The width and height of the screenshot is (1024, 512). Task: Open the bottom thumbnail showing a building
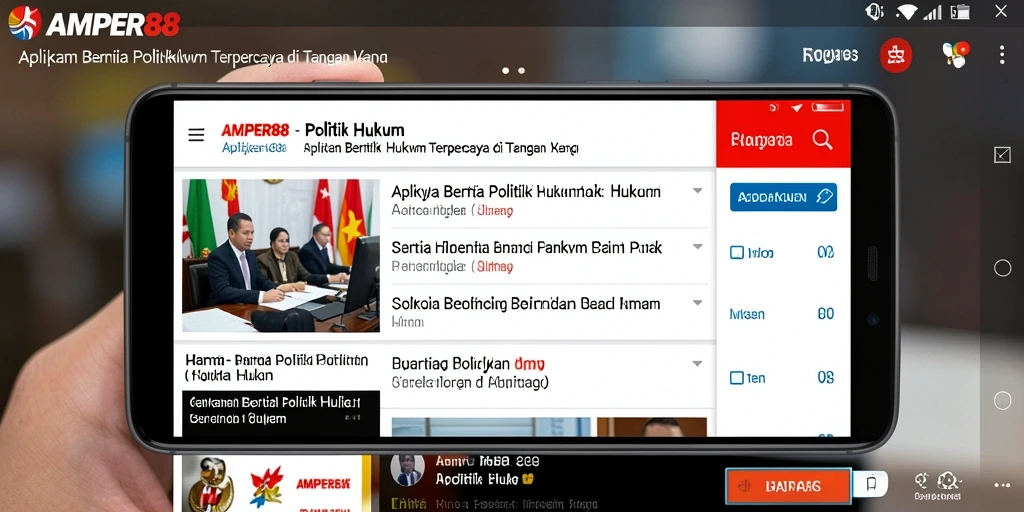(x=491, y=427)
